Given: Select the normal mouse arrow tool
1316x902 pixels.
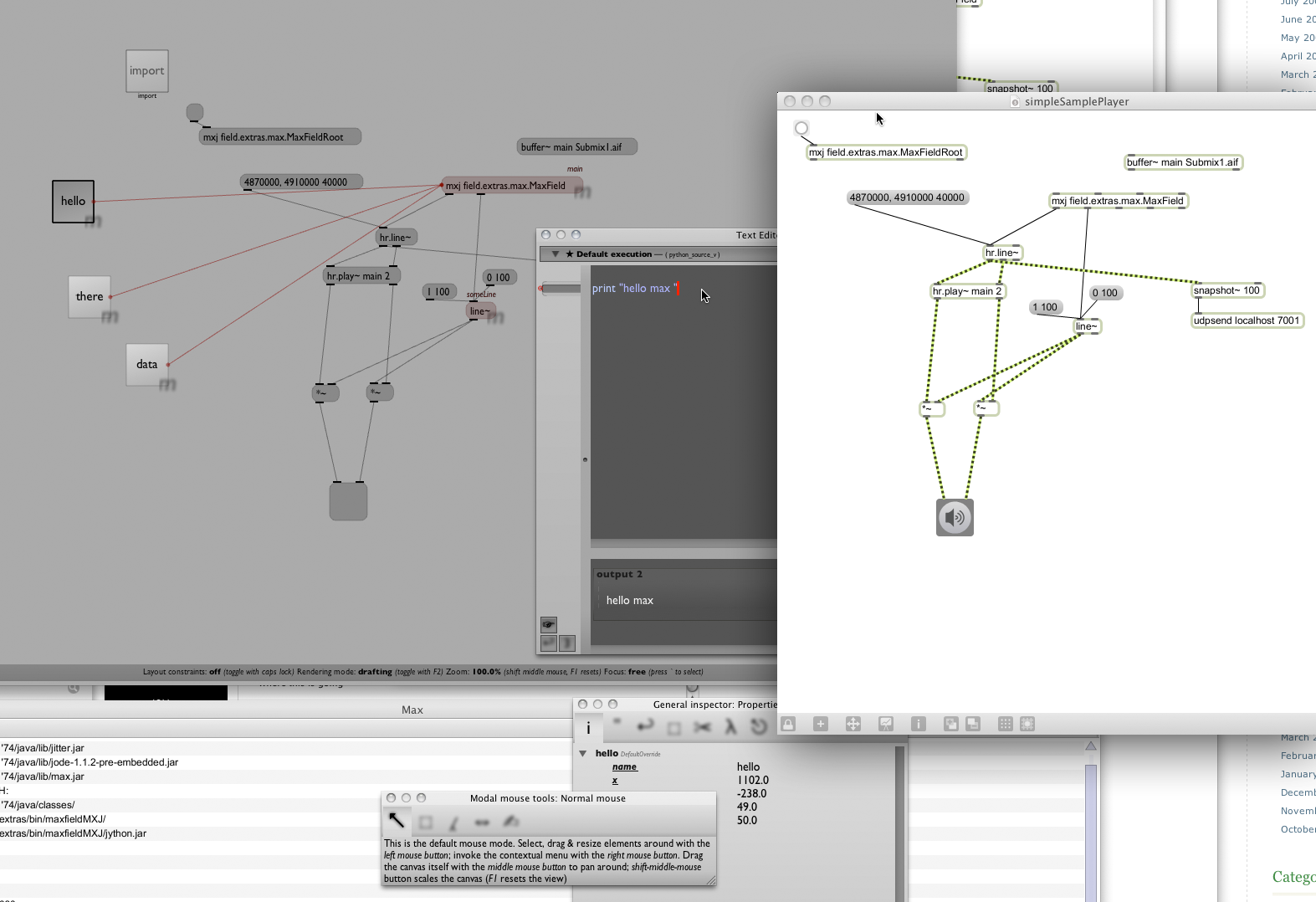Looking at the screenshot, I should point(396,821).
